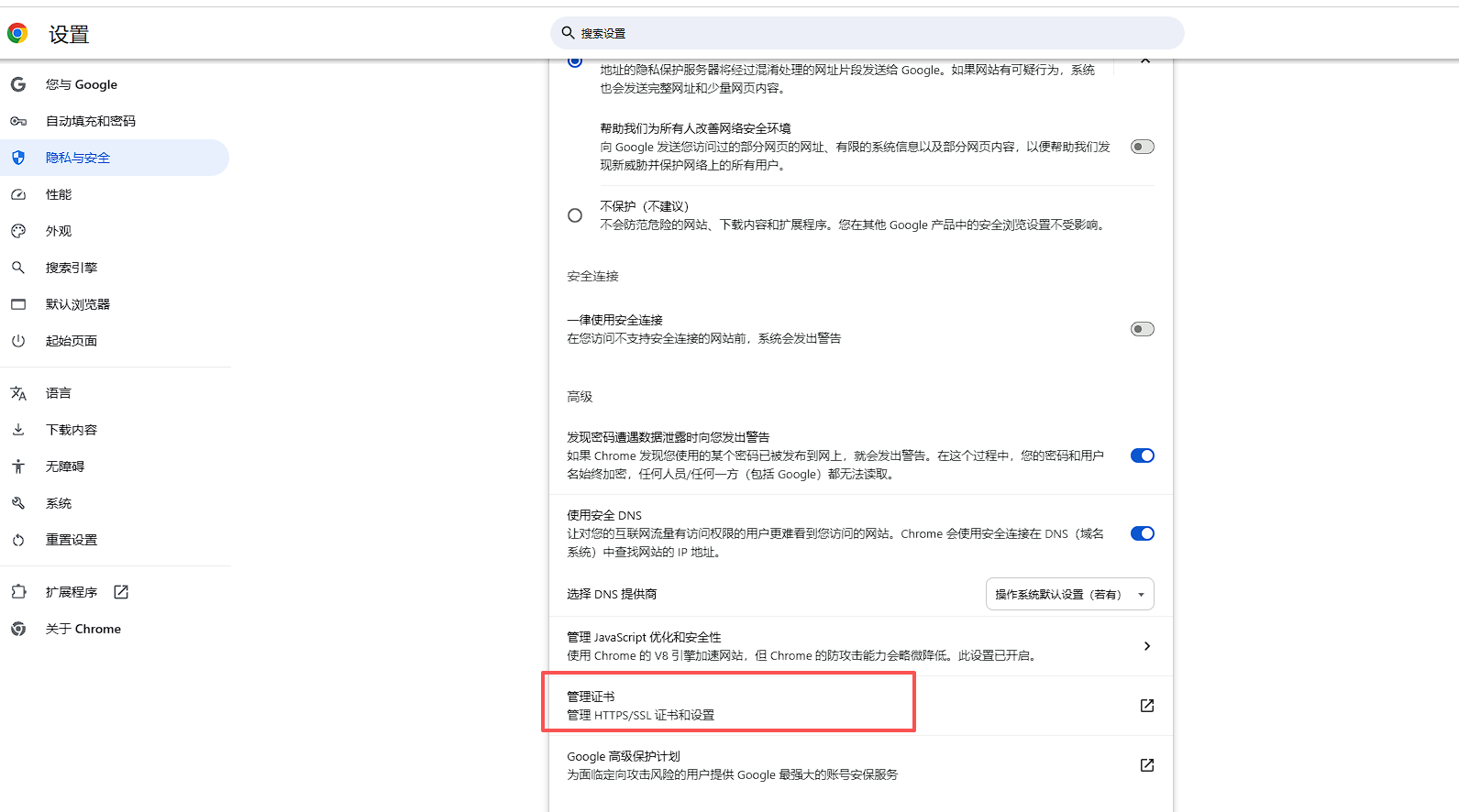Open 系统 settings page
The width and height of the screenshot is (1459, 812).
pos(115,503)
